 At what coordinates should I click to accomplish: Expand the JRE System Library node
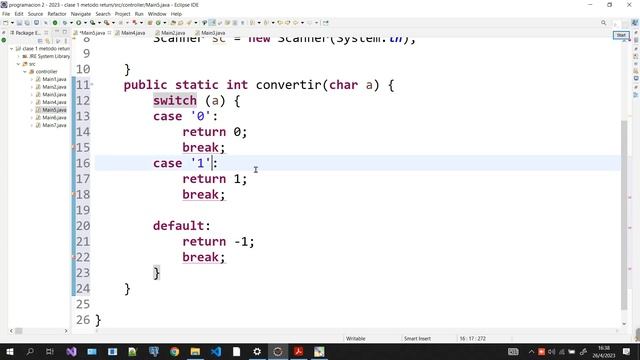point(18,56)
